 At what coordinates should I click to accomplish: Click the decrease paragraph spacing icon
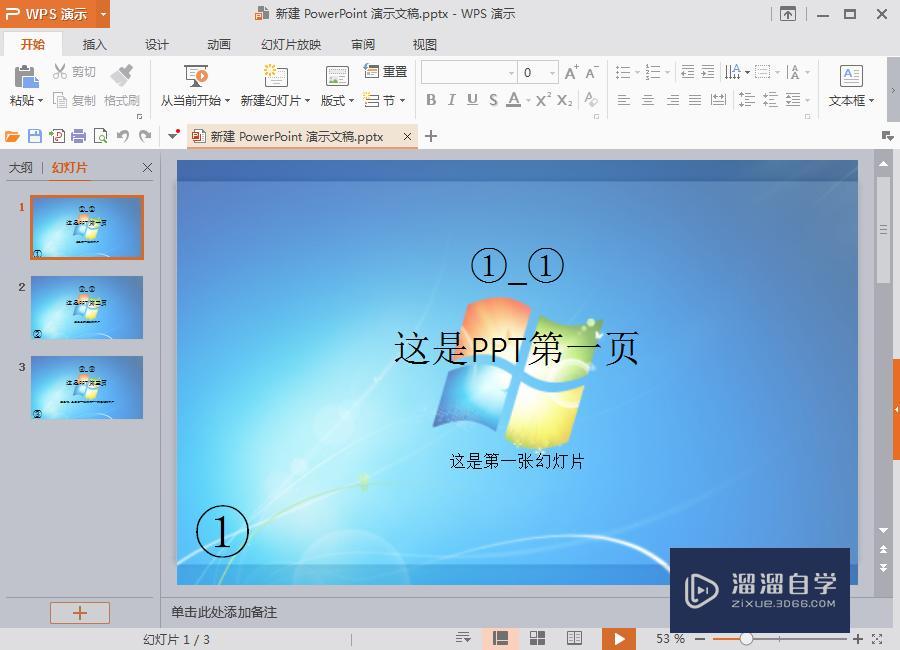pyautogui.click(x=770, y=100)
